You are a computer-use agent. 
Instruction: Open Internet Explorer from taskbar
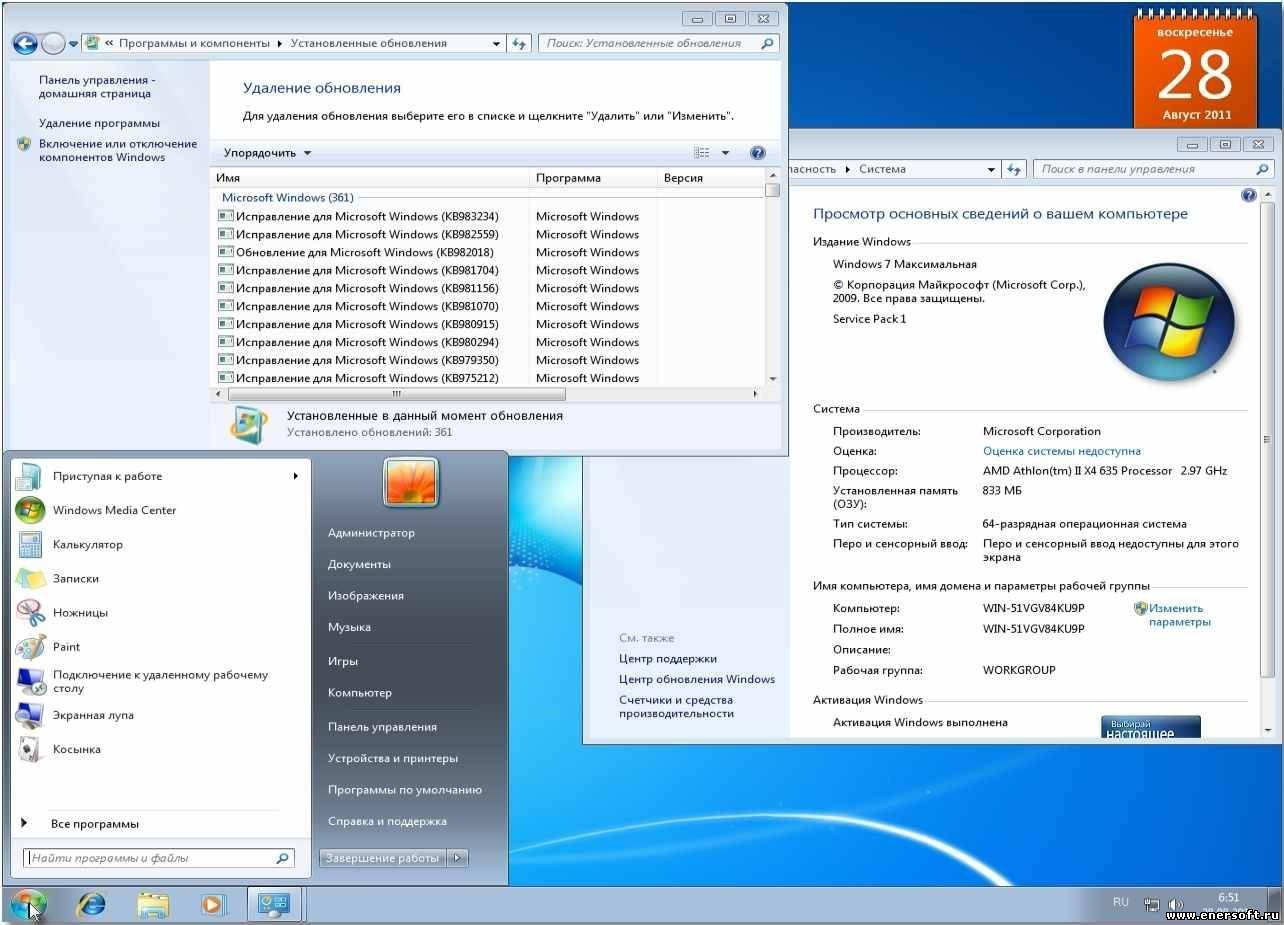pyautogui.click(x=91, y=904)
